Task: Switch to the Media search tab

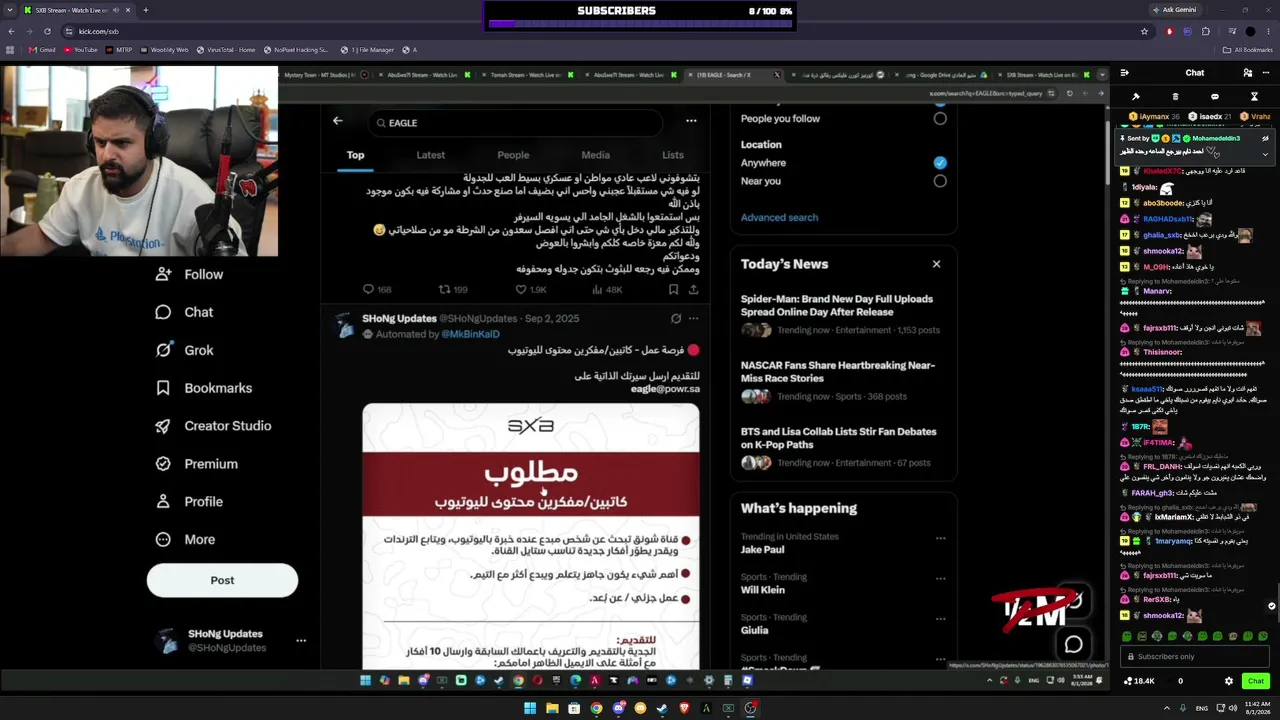Action: coord(595,155)
